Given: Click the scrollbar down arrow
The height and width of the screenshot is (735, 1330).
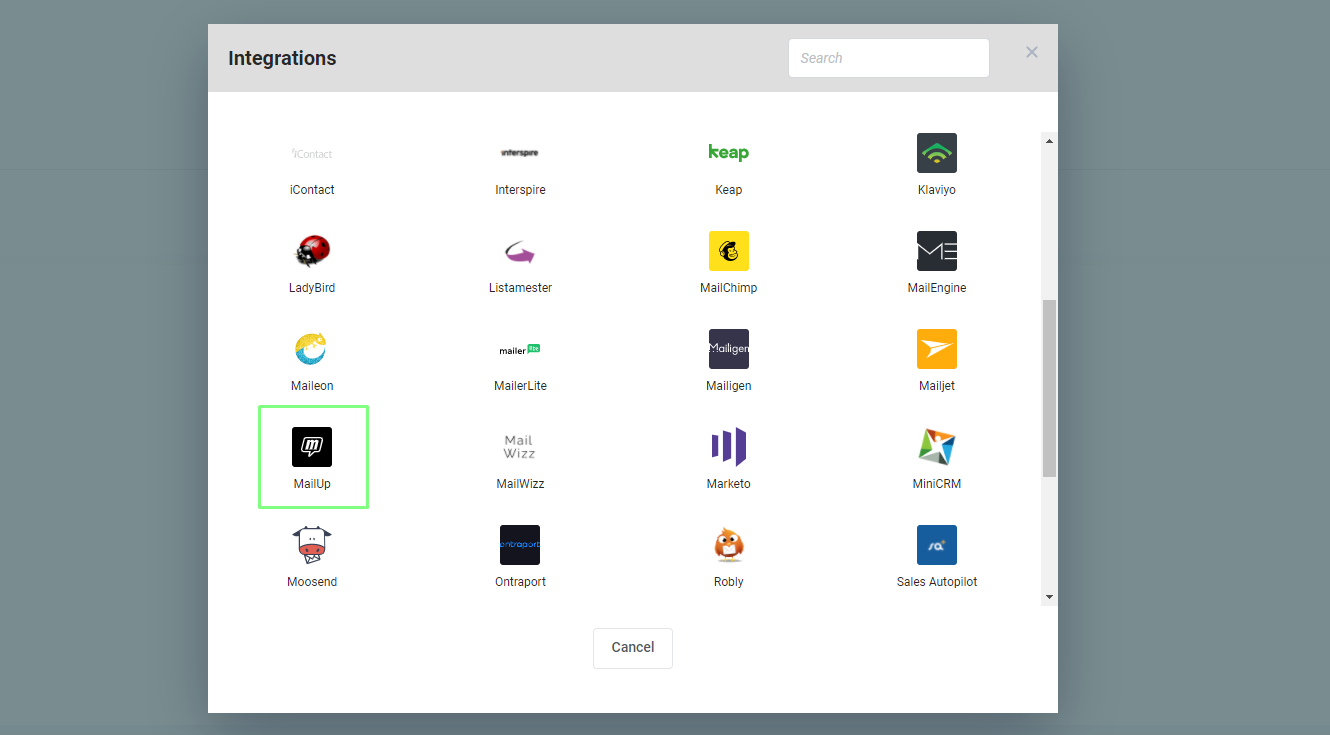Looking at the screenshot, I should 1049,597.
